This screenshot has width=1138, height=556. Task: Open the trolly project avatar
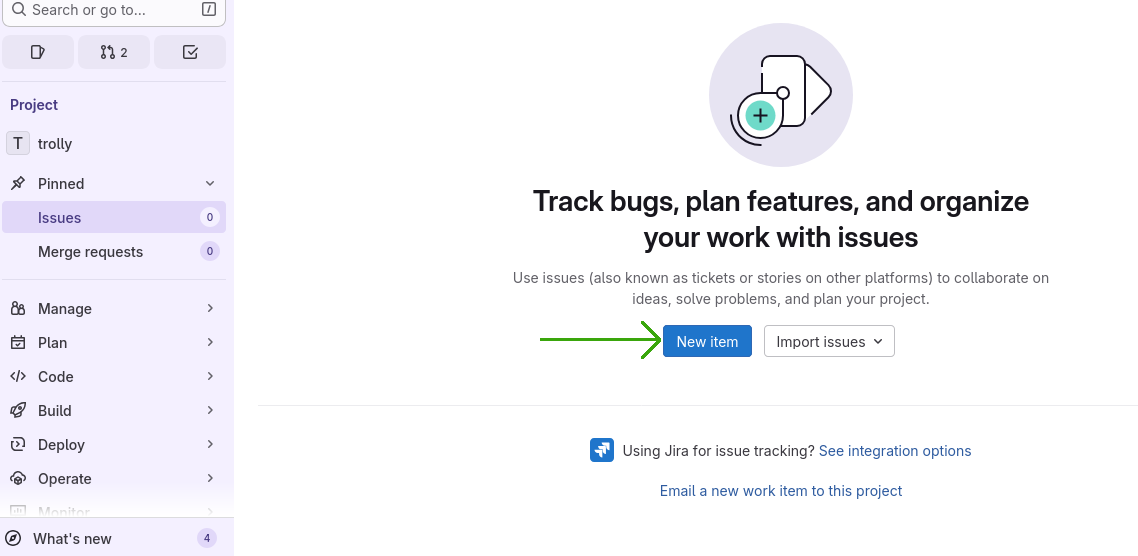point(18,144)
